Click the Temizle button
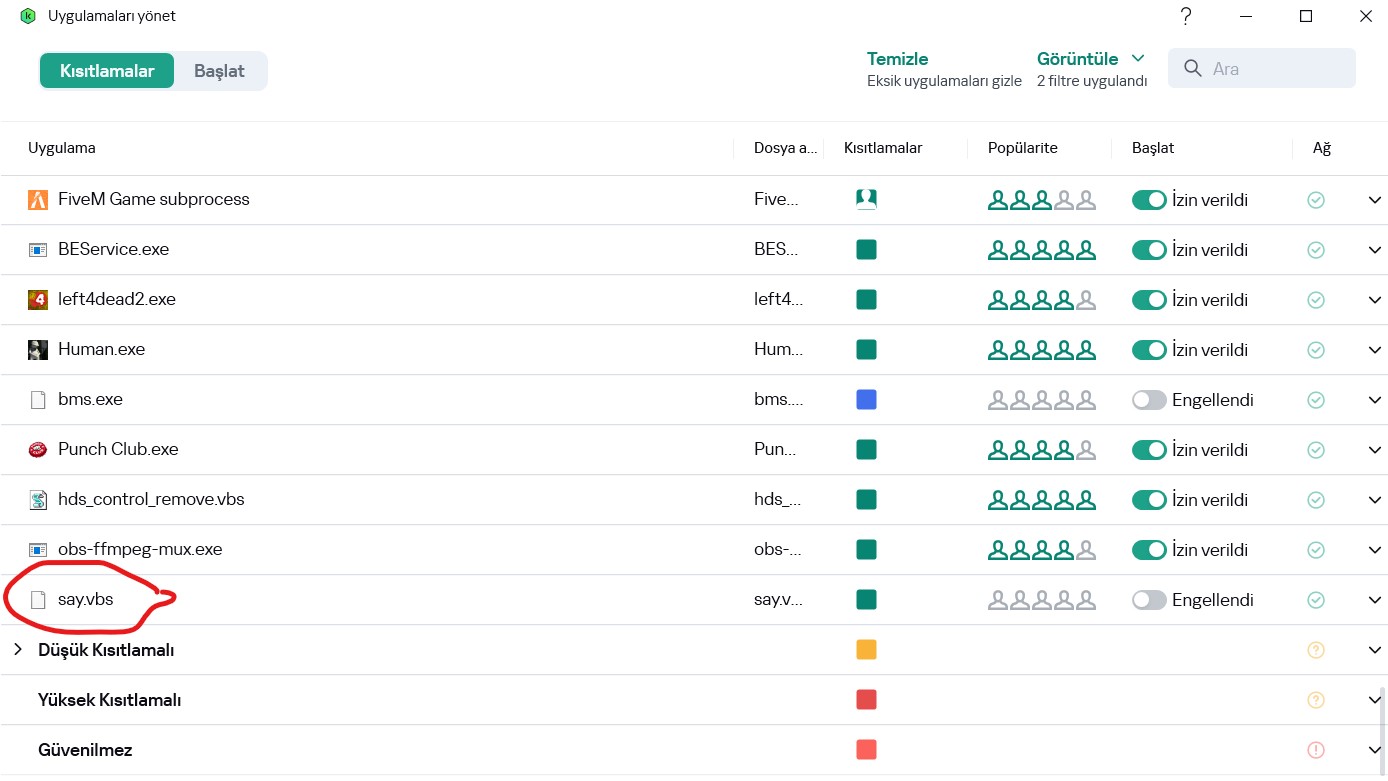The width and height of the screenshot is (1388, 781). click(x=897, y=59)
